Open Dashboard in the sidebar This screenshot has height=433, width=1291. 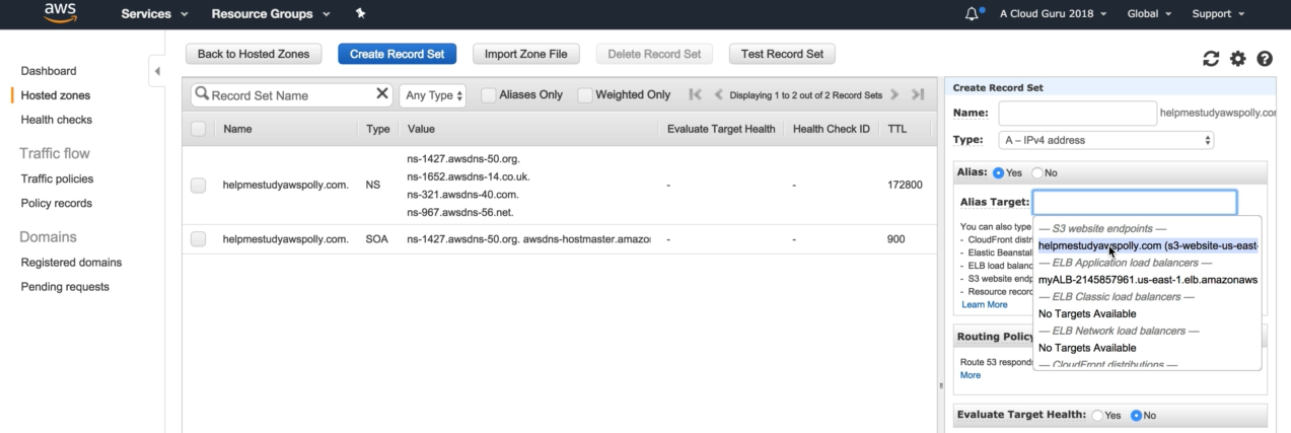coord(49,71)
